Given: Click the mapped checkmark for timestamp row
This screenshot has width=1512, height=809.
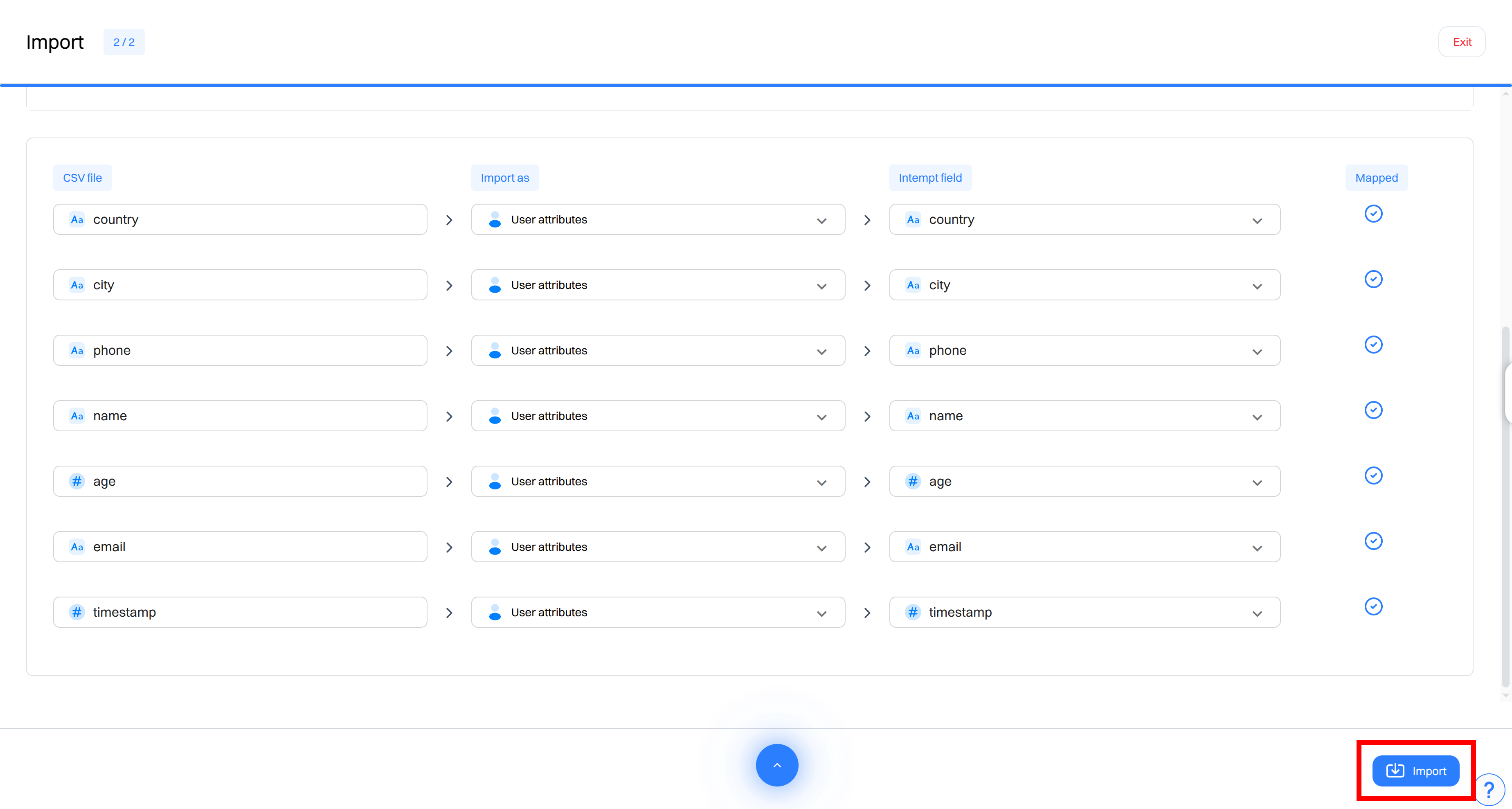Looking at the screenshot, I should [x=1373, y=606].
